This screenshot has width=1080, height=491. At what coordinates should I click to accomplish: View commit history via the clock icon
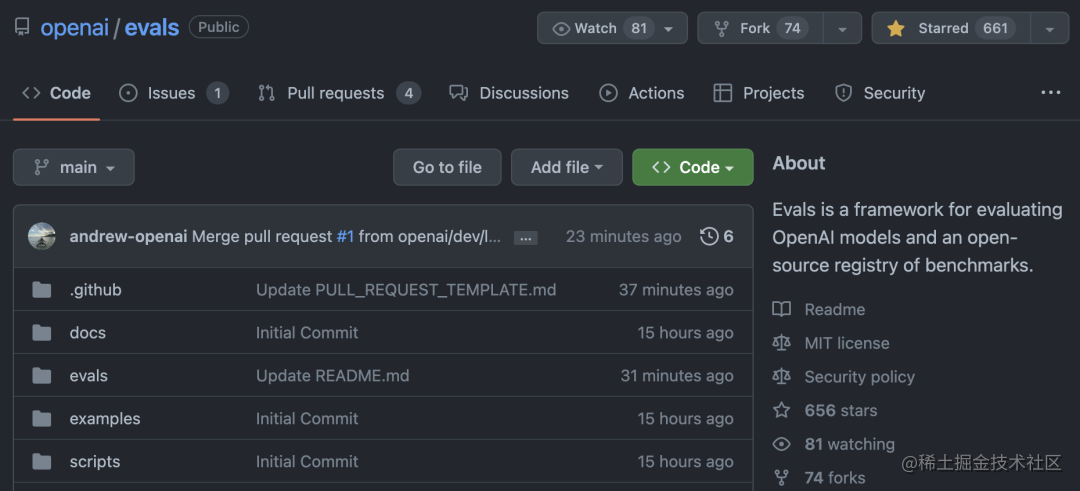(x=709, y=236)
